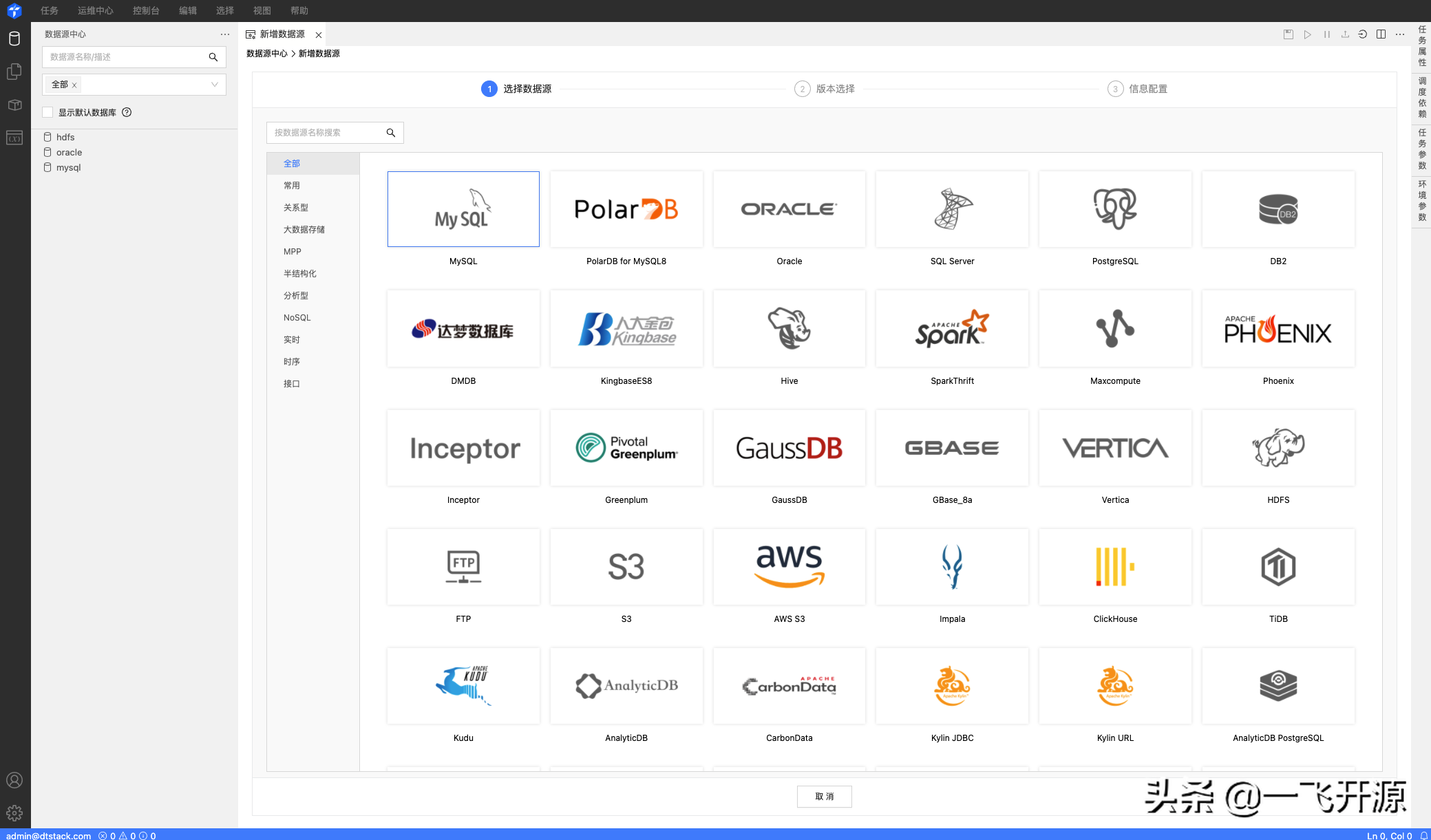Select the DB2 data source card
The width and height of the screenshot is (1431, 840).
point(1278,209)
